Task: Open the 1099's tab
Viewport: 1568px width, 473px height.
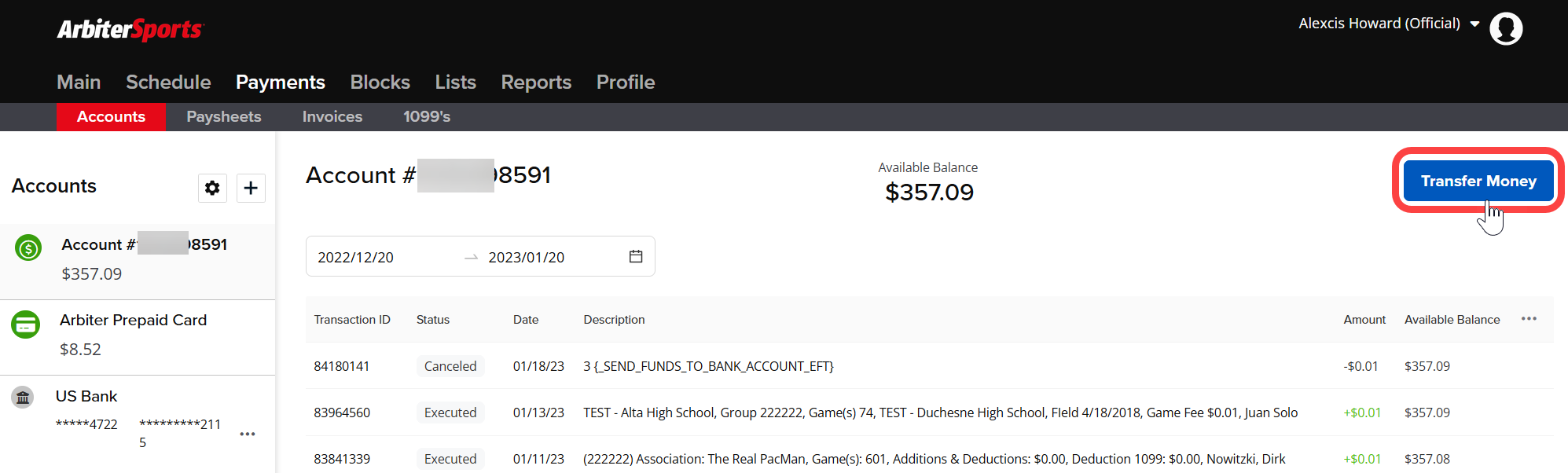Action: coord(427,116)
